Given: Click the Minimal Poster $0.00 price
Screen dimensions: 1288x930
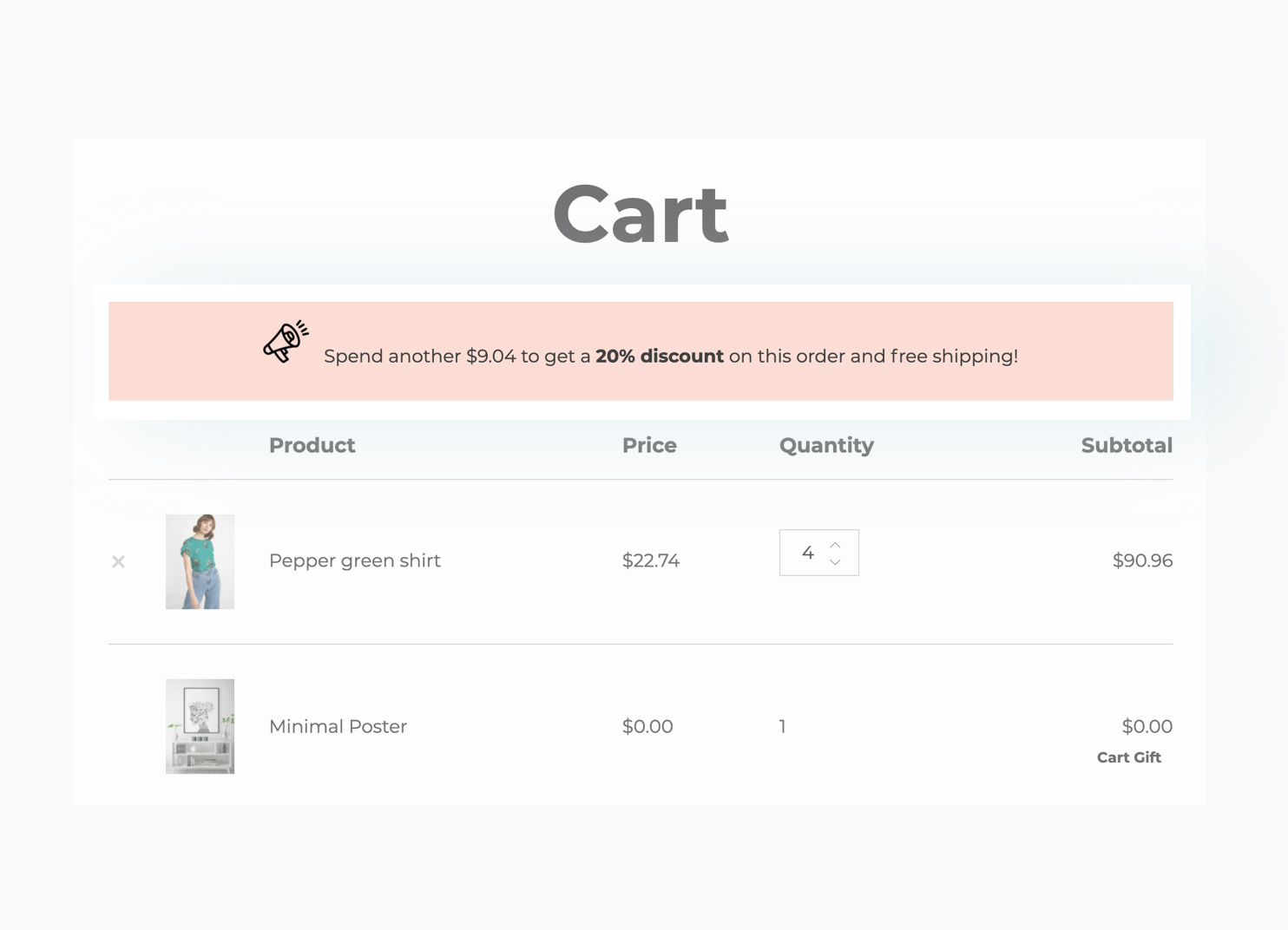Looking at the screenshot, I should click(647, 726).
